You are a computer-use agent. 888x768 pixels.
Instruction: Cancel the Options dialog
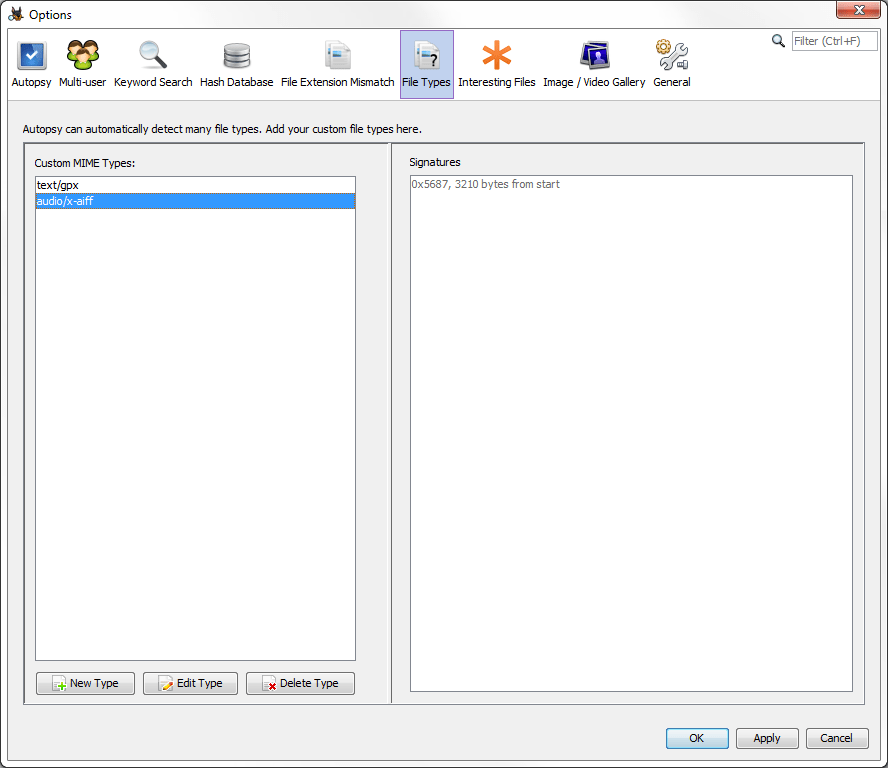[836, 738]
